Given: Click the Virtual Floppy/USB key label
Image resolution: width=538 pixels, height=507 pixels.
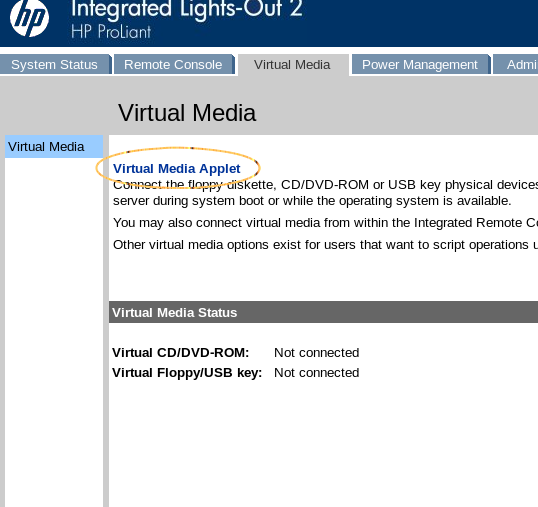Looking at the screenshot, I should pyautogui.click(x=187, y=373).
